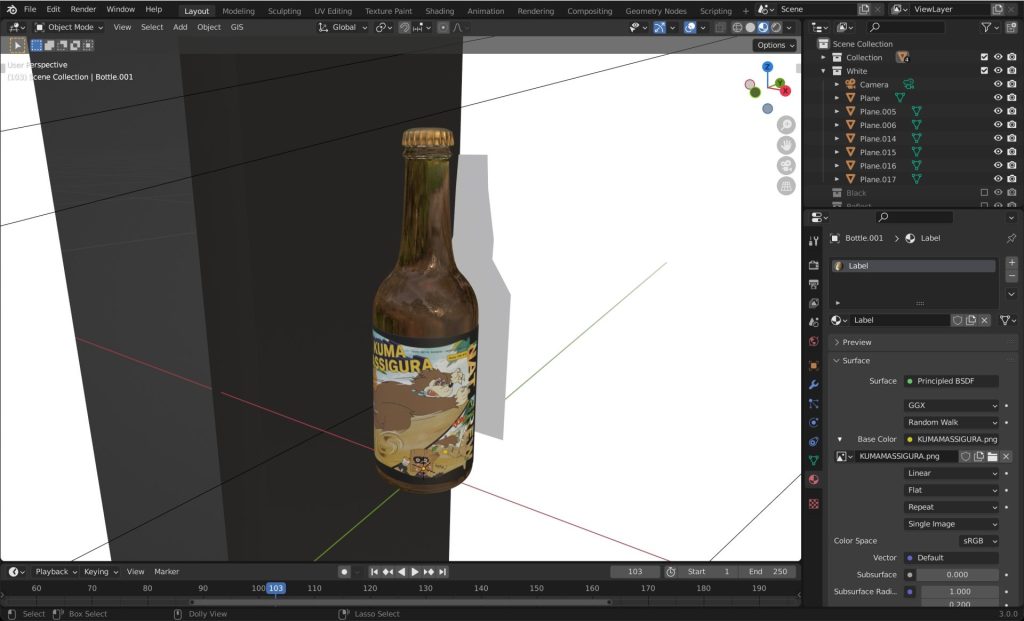Switch to wireframe viewport shading

pos(737,27)
